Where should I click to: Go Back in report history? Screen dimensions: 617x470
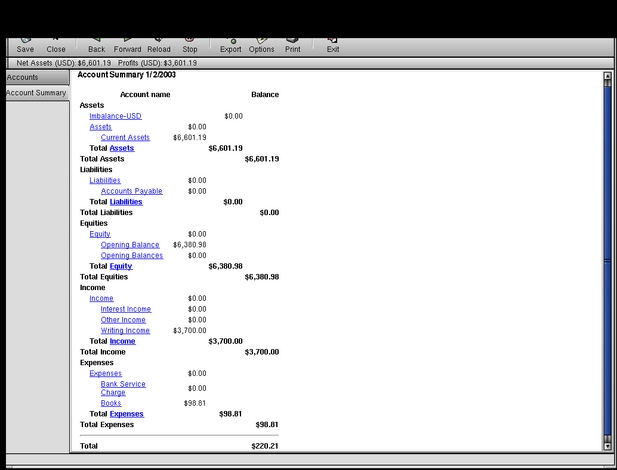pos(96,45)
